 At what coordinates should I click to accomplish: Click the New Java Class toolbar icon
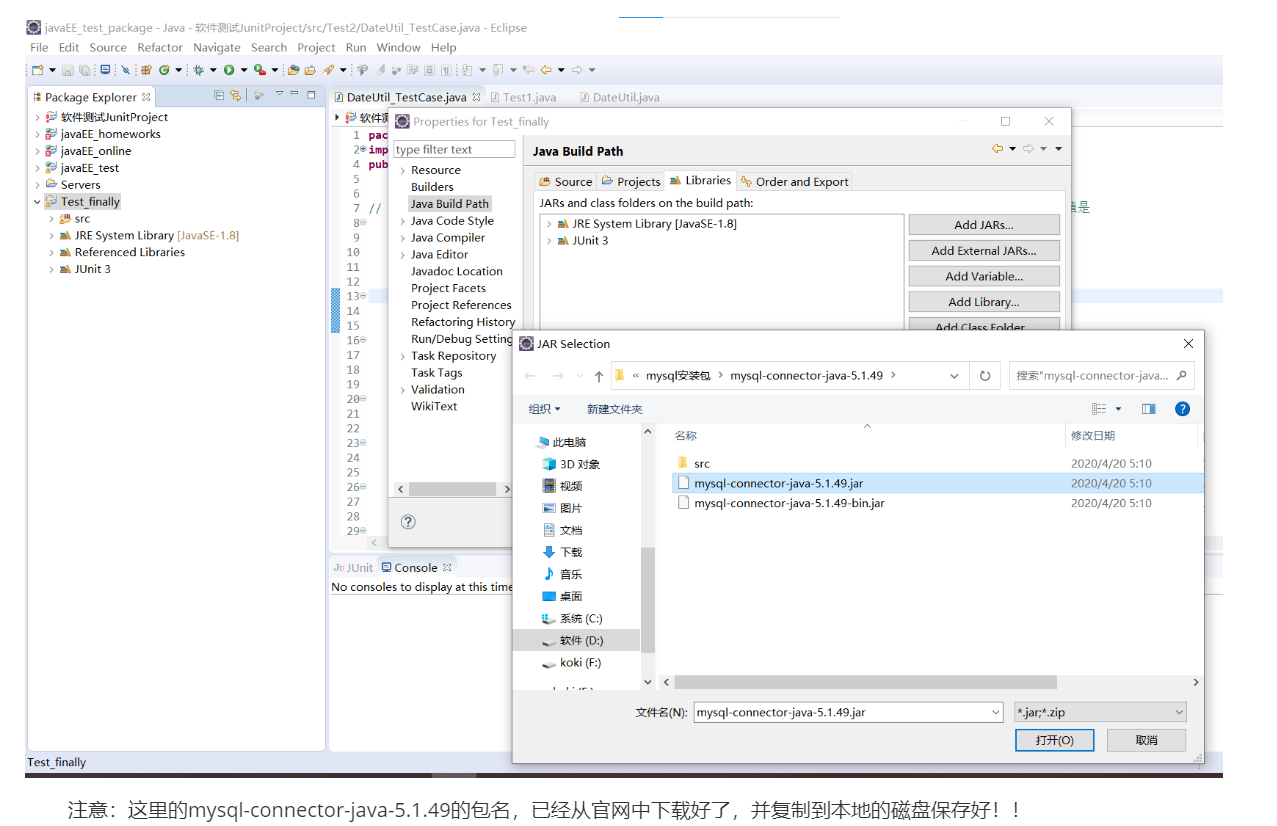point(164,70)
